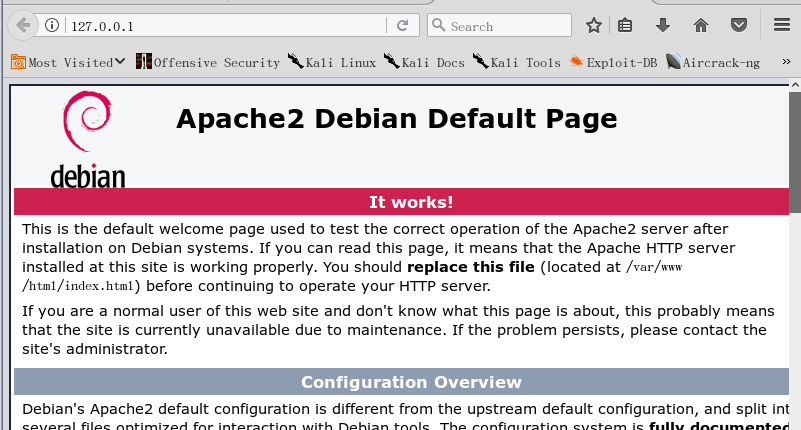Screen dimensions: 801x430
Task: Click the 'site's administrator.' text
Action: [95, 349]
